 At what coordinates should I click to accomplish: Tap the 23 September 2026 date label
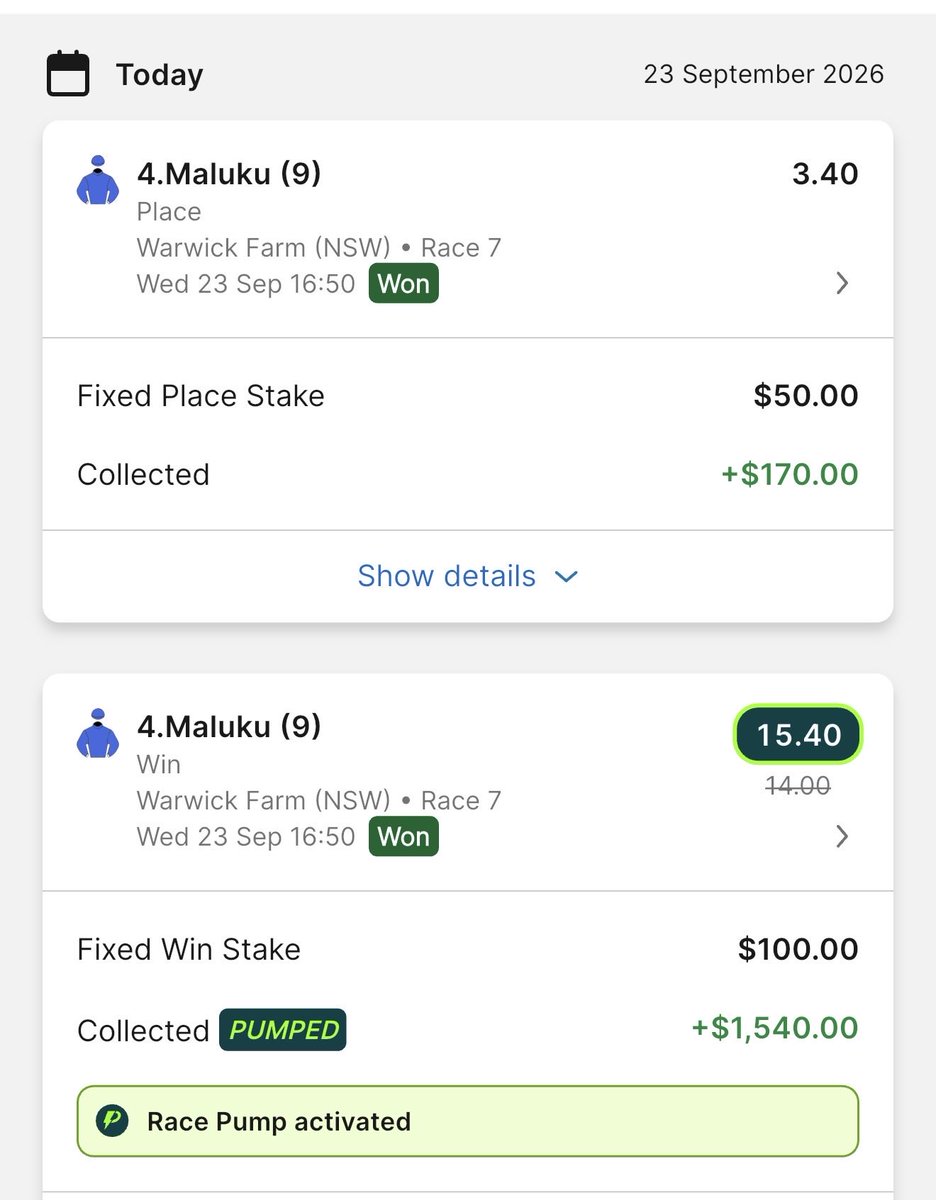[764, 75]
